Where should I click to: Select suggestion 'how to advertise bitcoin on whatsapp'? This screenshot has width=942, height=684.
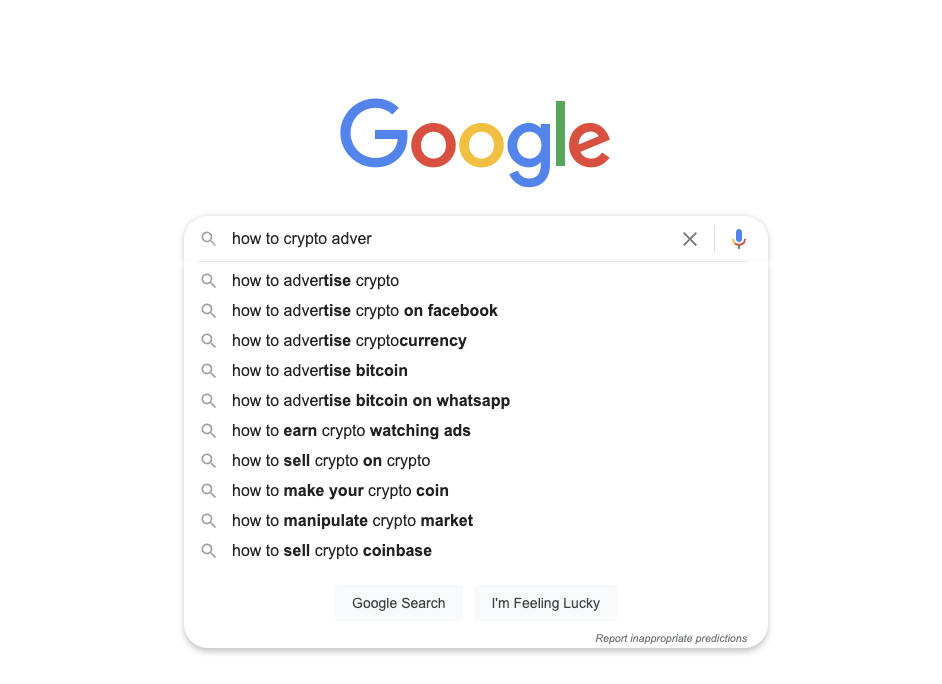[x=370, y=401]
